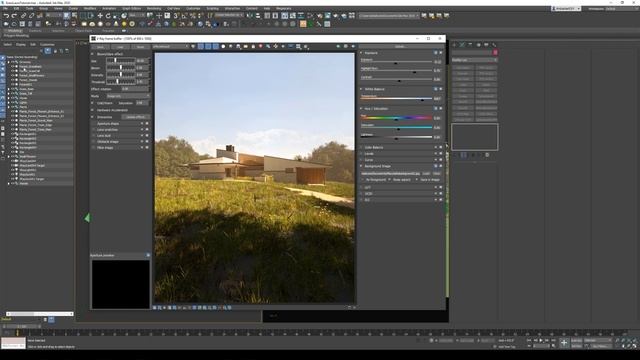Click the Select Object tool icon
Screen dimensions: 640x360
(67, 16)
